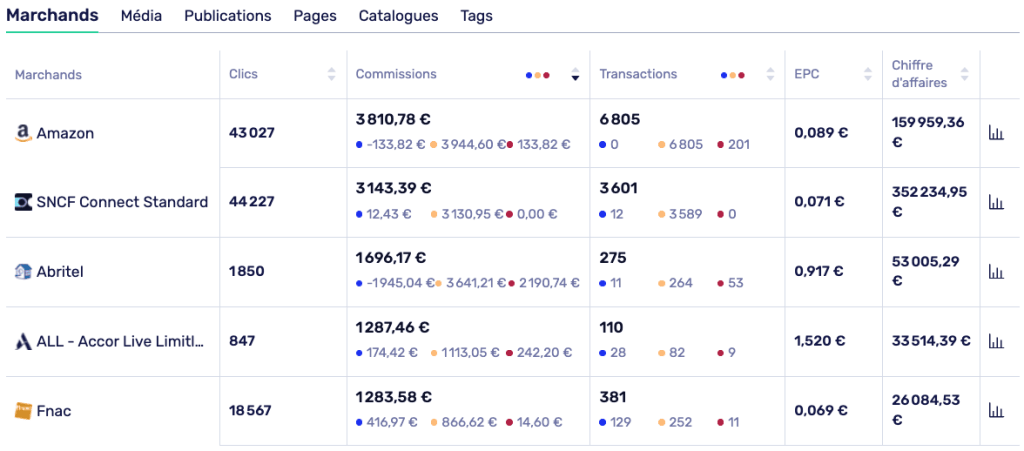The width and height of the screenshot is (1024, 451).
Task: Select Amazon clicks value 43 027
Action: pyautogui.click(x=252, y=132)
